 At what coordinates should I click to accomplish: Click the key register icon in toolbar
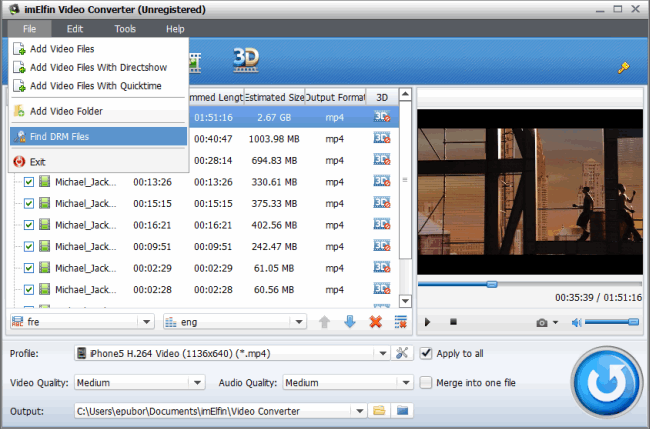(x=623, y=67)
